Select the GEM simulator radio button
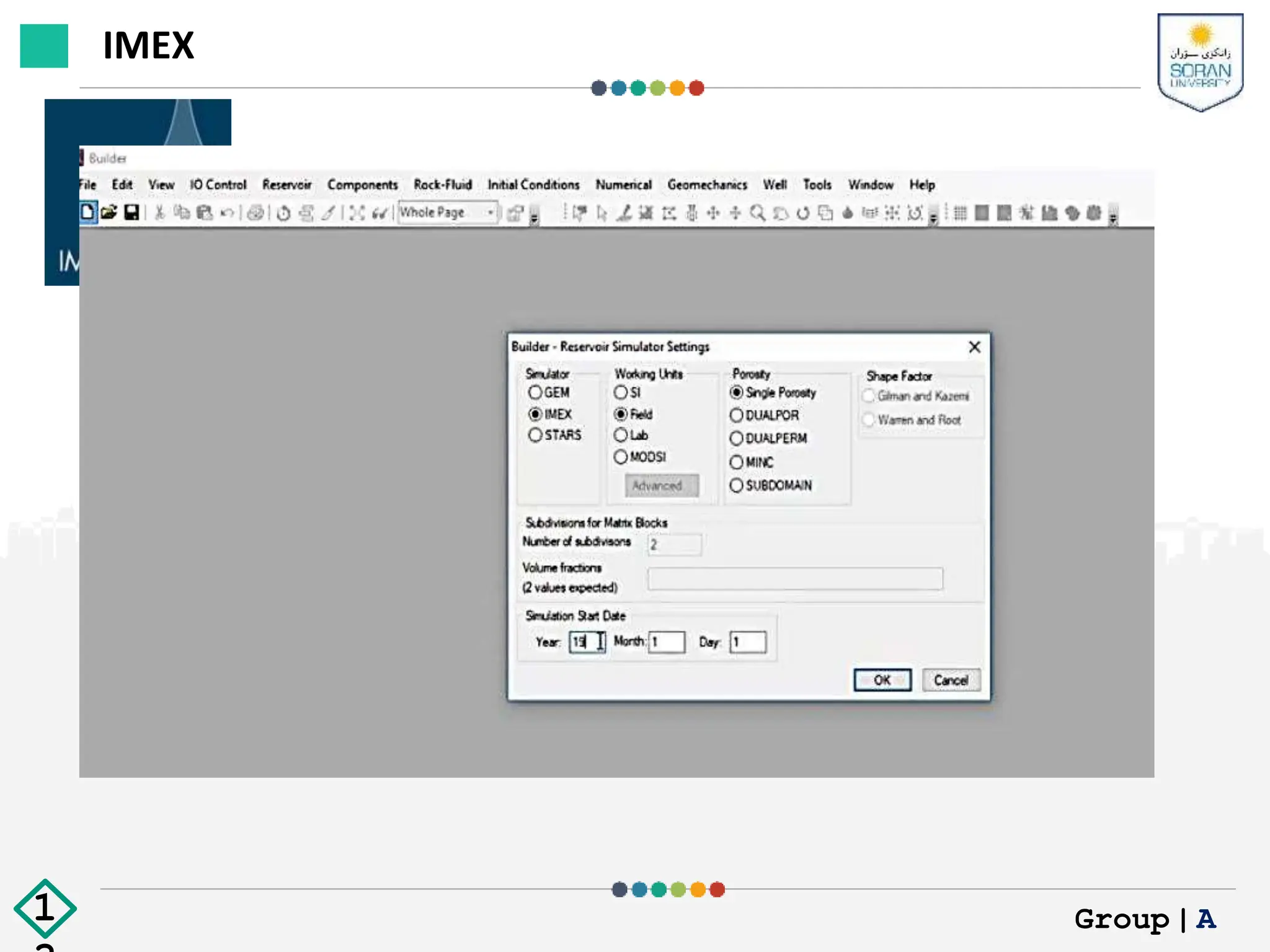 pos(535,392)
